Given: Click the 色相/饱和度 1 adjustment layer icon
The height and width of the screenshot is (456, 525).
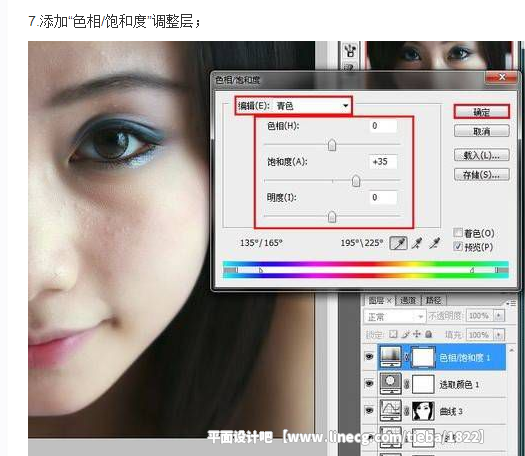Looking at the screenshot, I should pyautogui.click(x=391, y=357).
